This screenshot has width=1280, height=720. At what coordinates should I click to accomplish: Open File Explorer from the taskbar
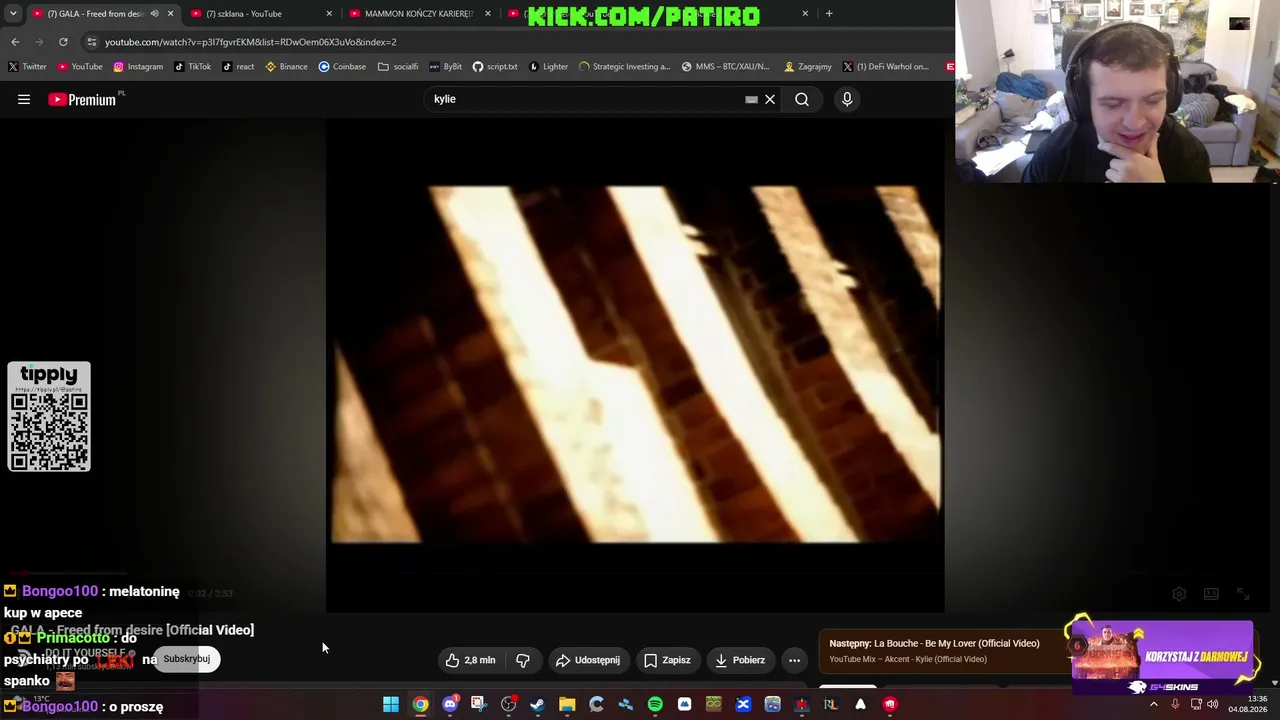coord(567,704)
